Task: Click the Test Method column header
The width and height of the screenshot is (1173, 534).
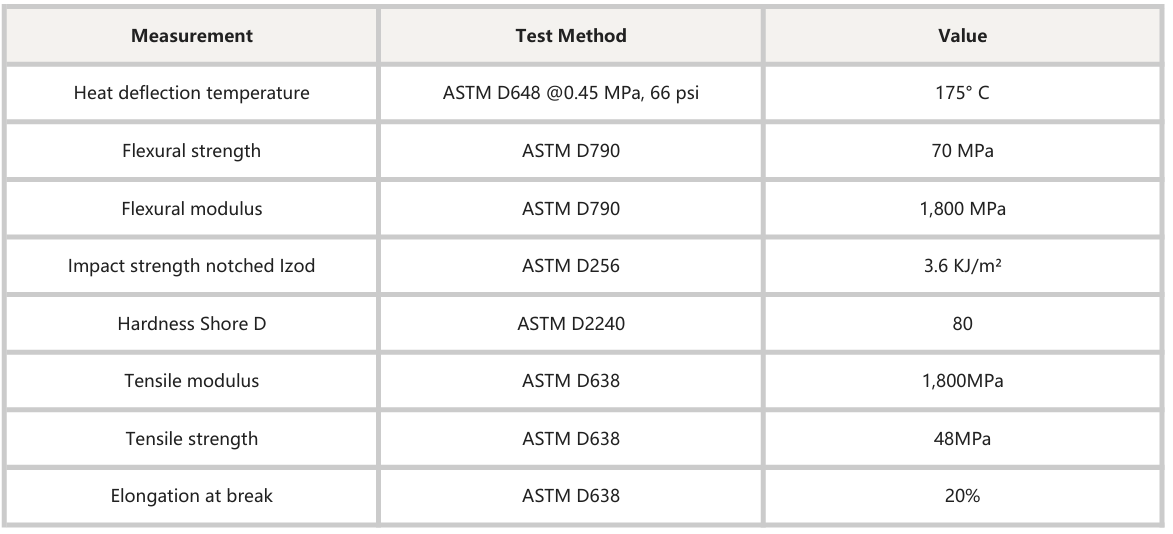Action: click(x=571, y=35)
